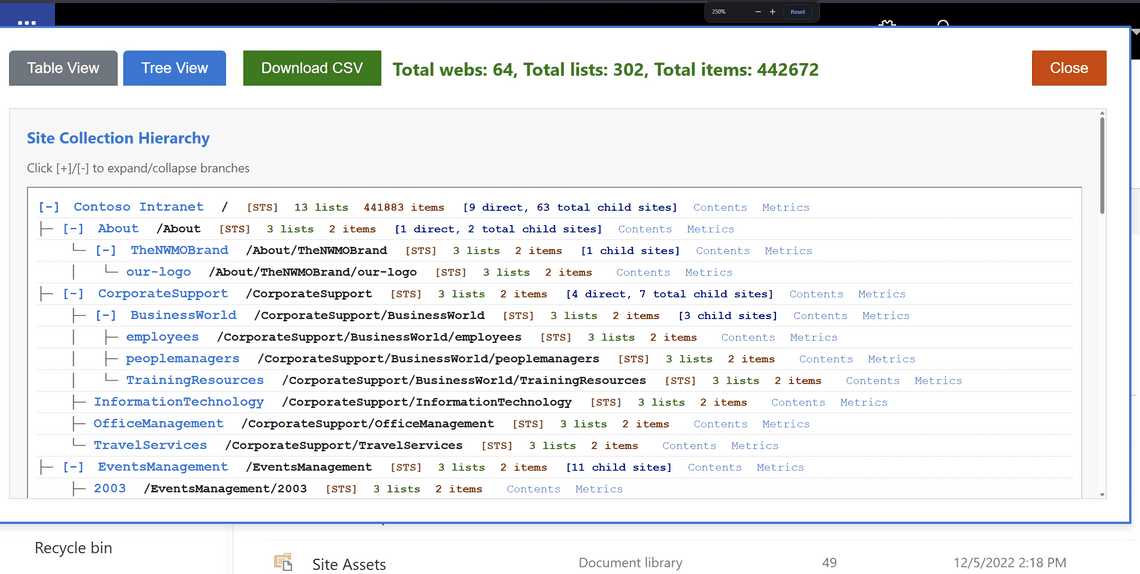Screen dimensions: 1140x574
Task: Open Site Assets library in background page
Action: (349, 565)
